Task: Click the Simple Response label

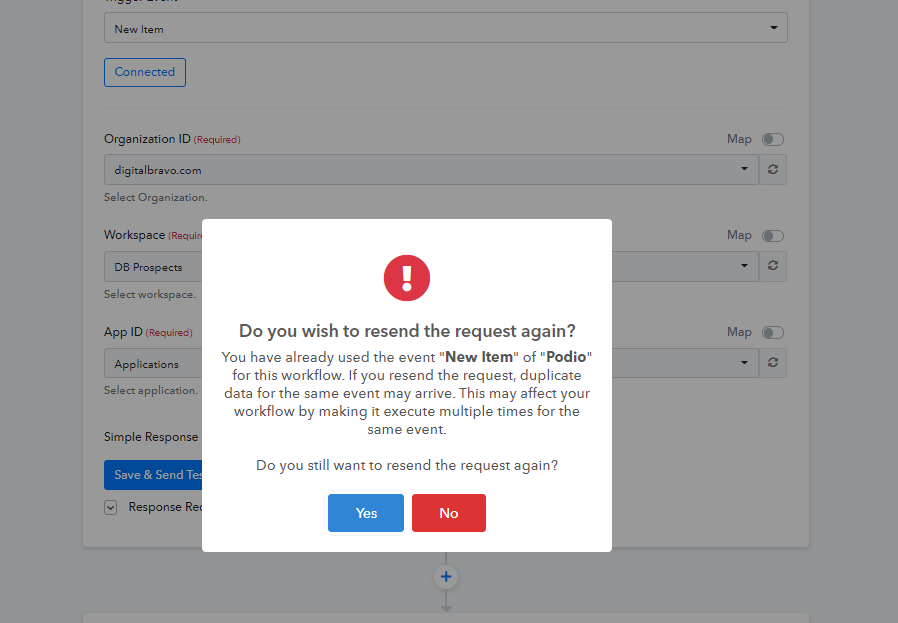Action: 151,437
